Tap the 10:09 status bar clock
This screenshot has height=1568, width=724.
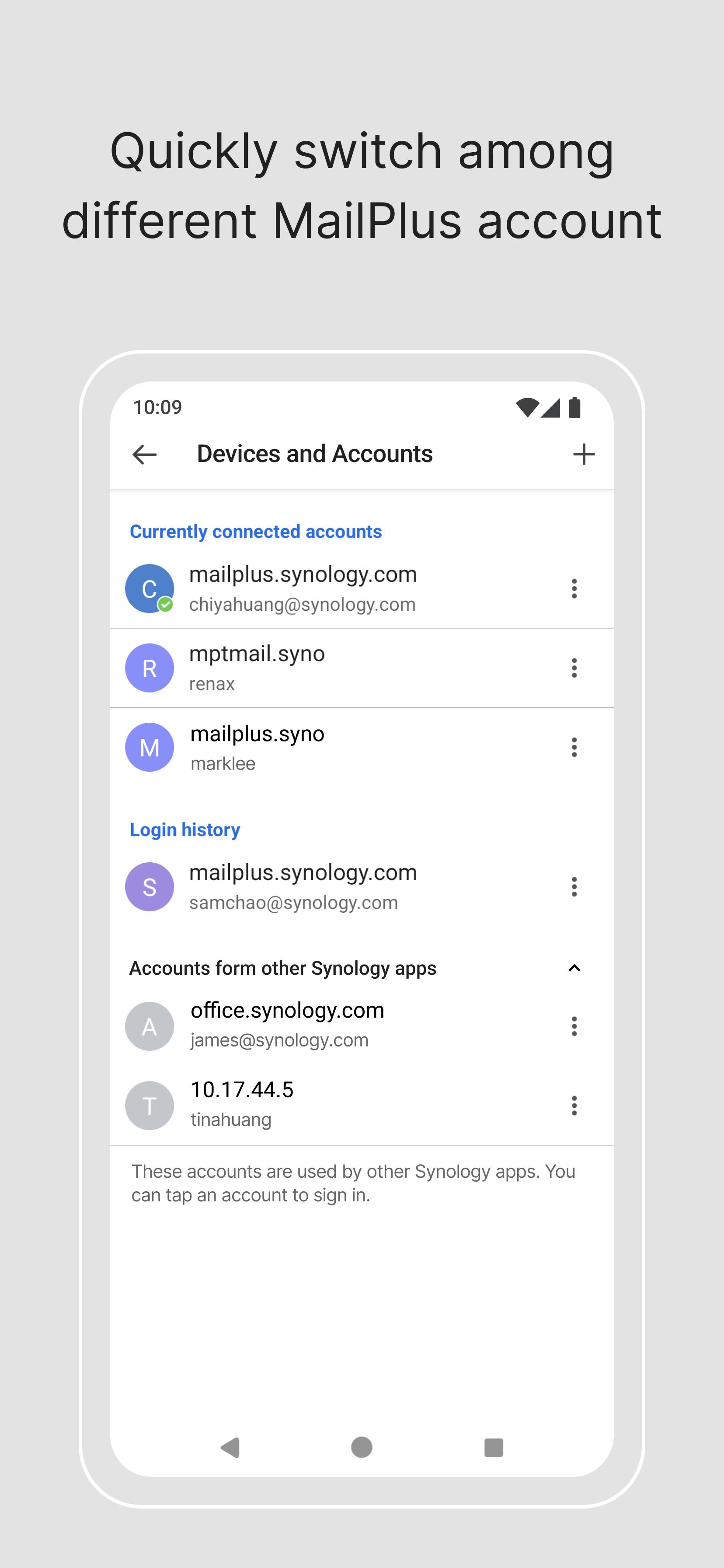click(157, 407)
